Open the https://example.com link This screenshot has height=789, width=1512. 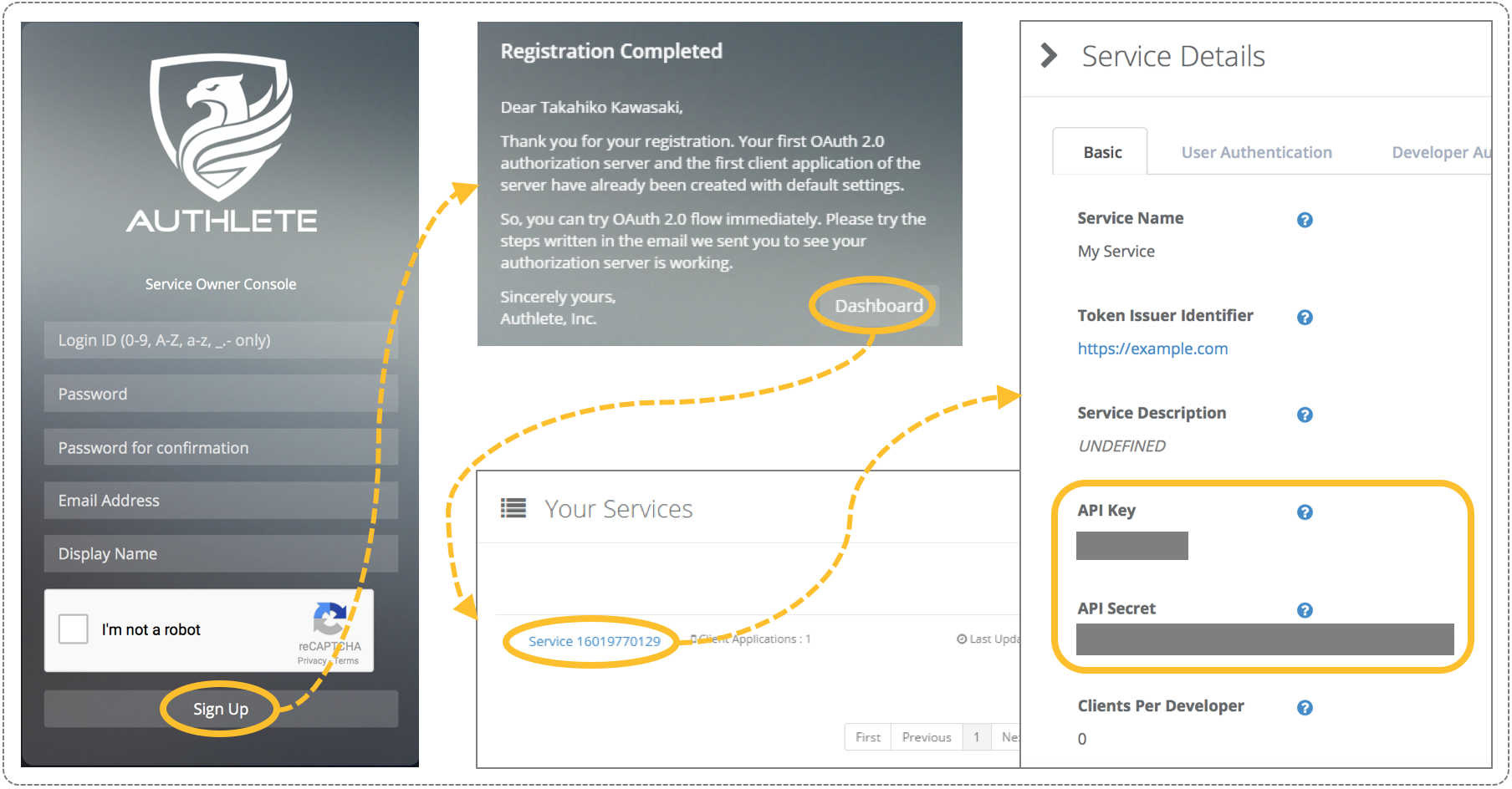(x=1152, y=349)
